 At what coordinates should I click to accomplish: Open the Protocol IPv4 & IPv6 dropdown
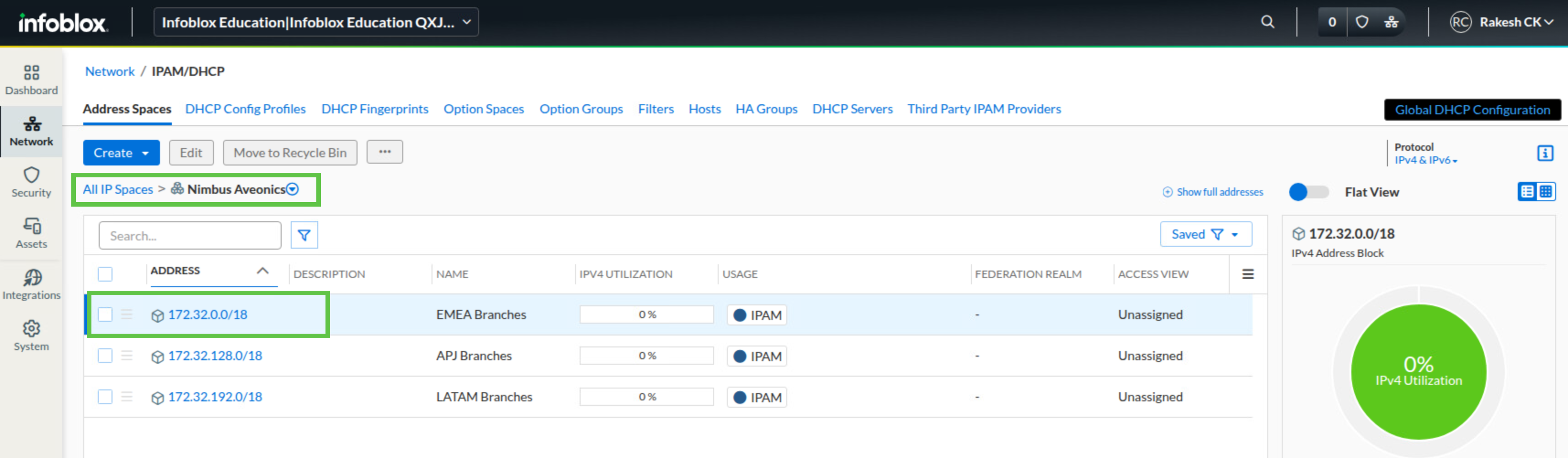pos(1425,160)
